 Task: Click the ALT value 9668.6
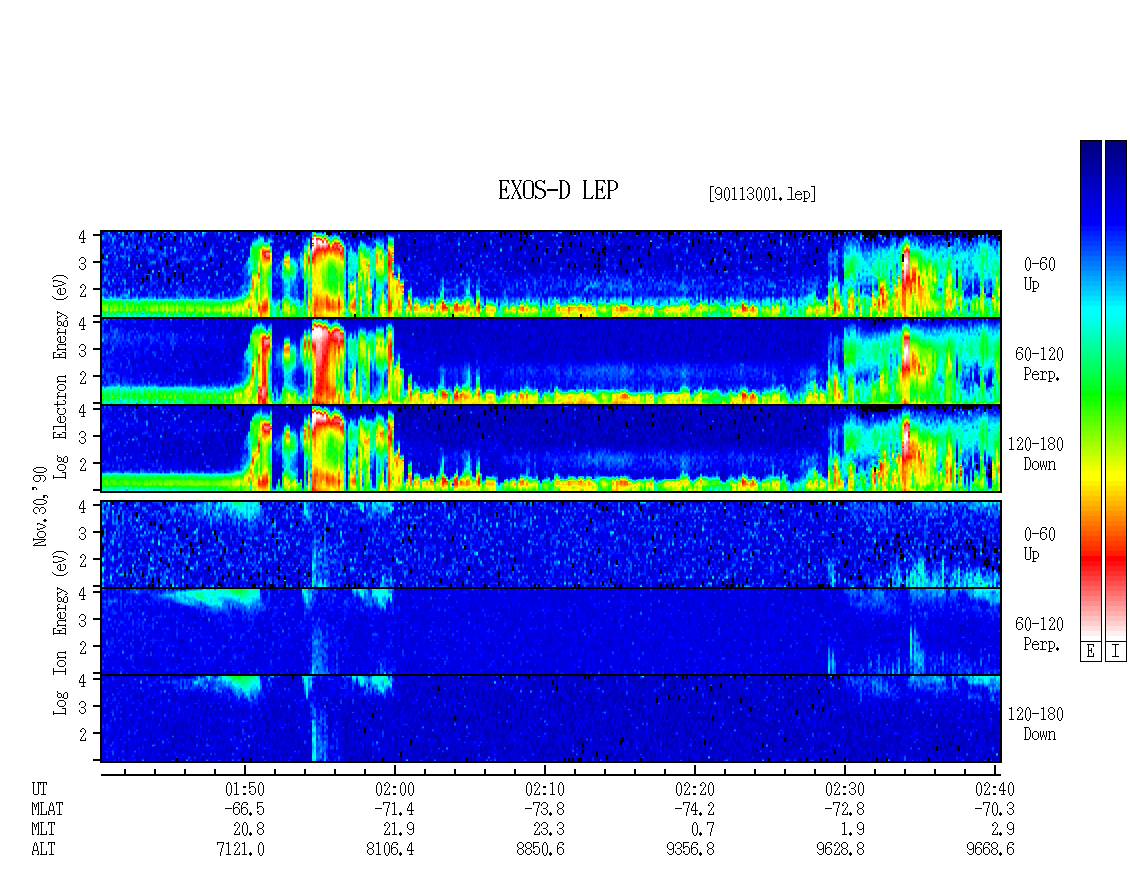tap(990, 850)
